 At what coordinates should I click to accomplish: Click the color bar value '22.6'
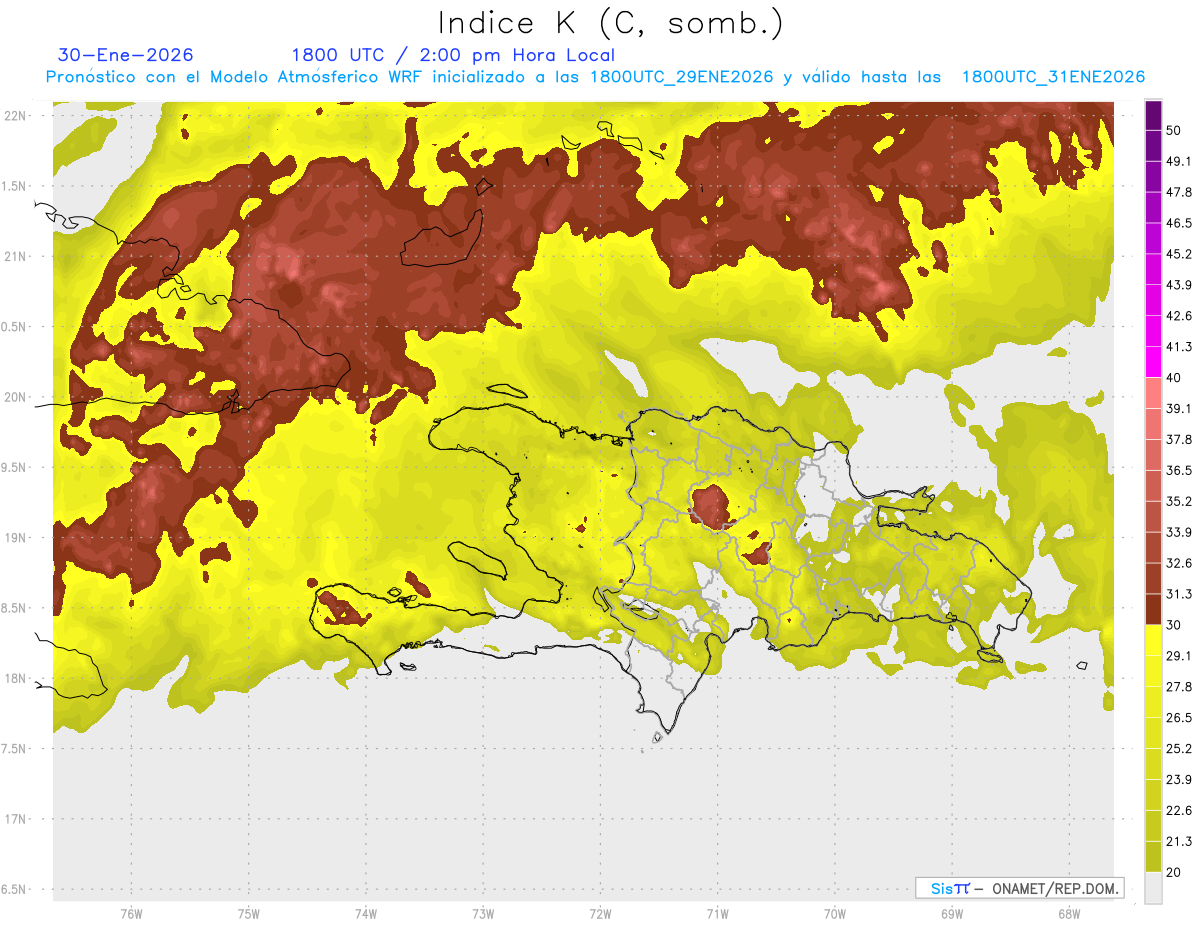1179,810
